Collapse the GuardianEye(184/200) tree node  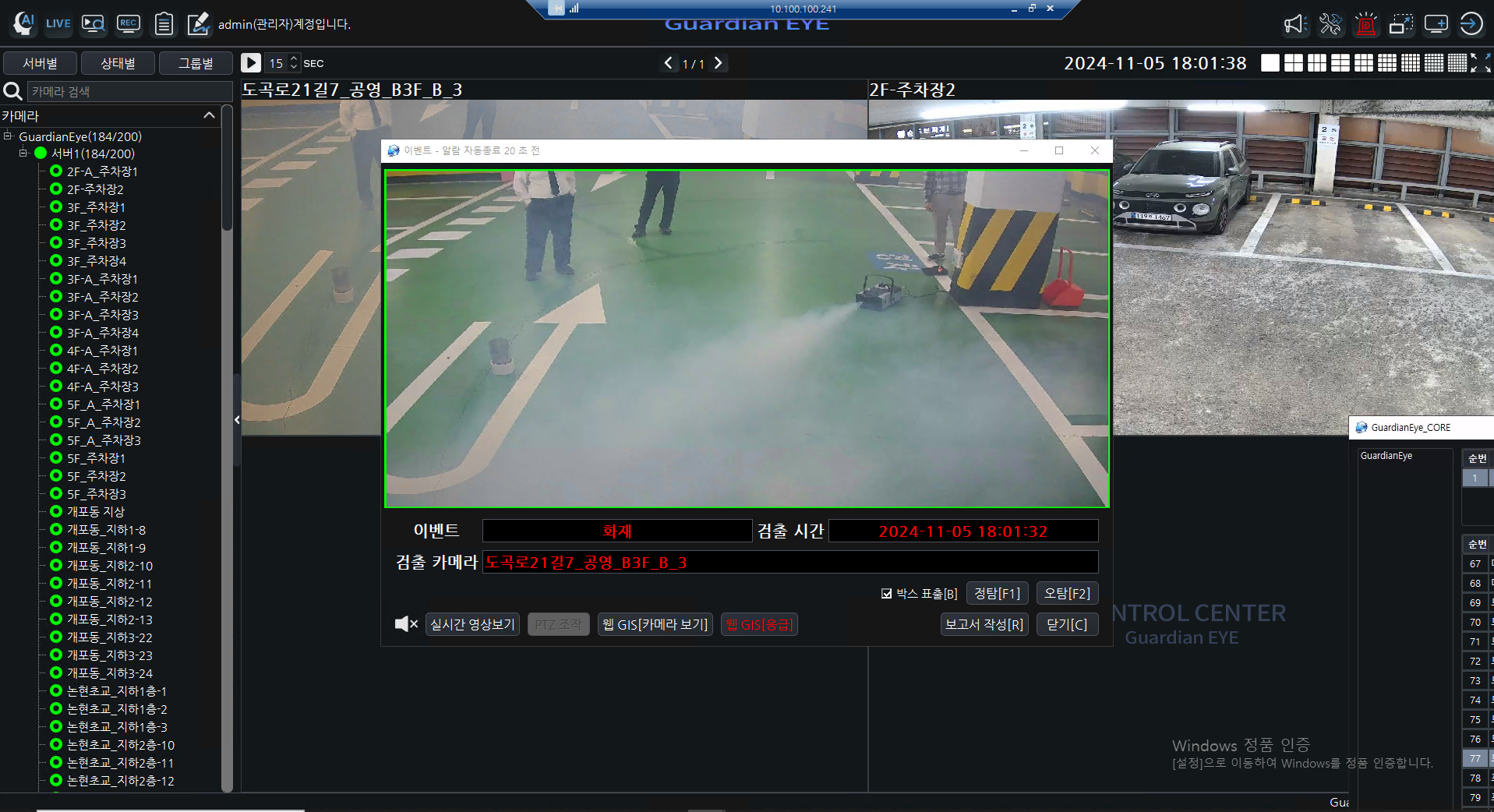point(8,136)
